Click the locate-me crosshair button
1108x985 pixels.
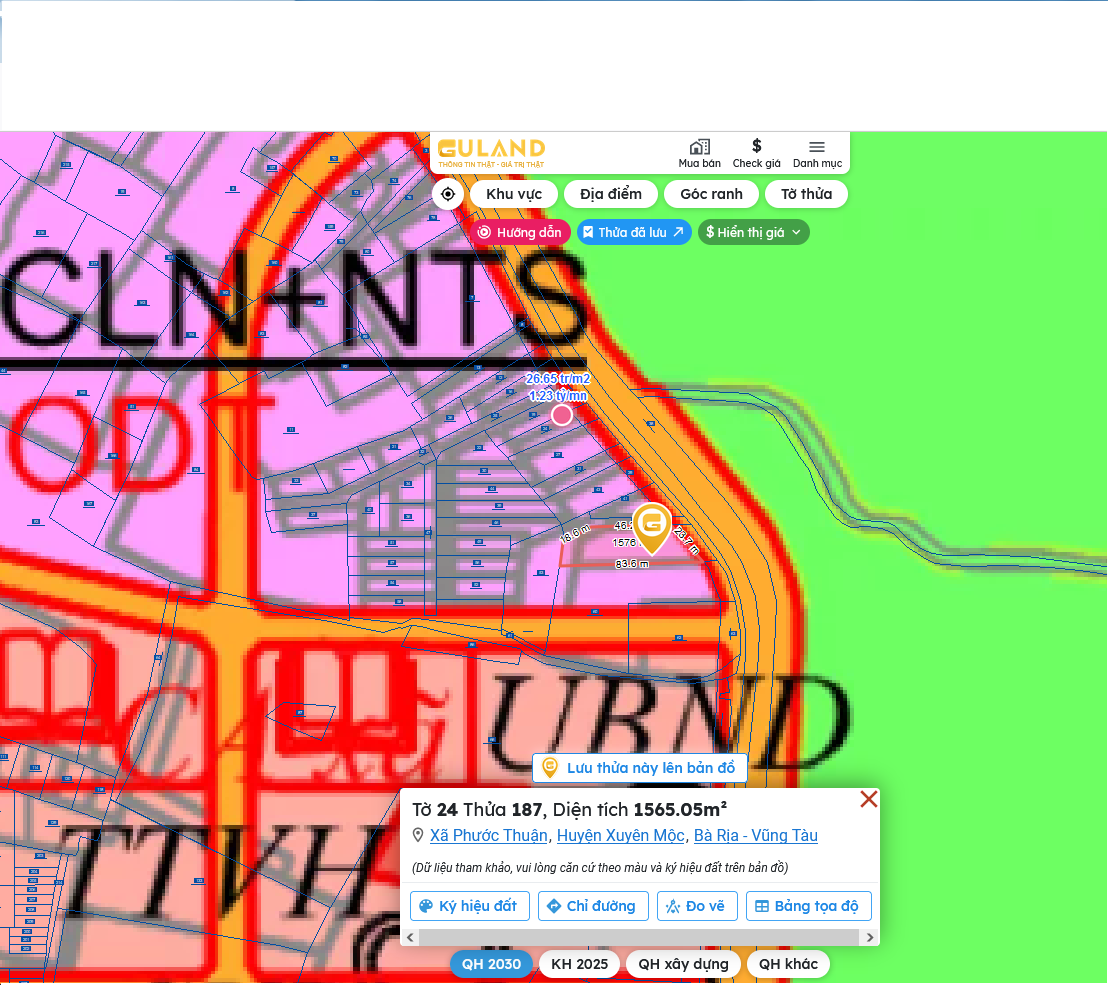(x=448, y=194)
